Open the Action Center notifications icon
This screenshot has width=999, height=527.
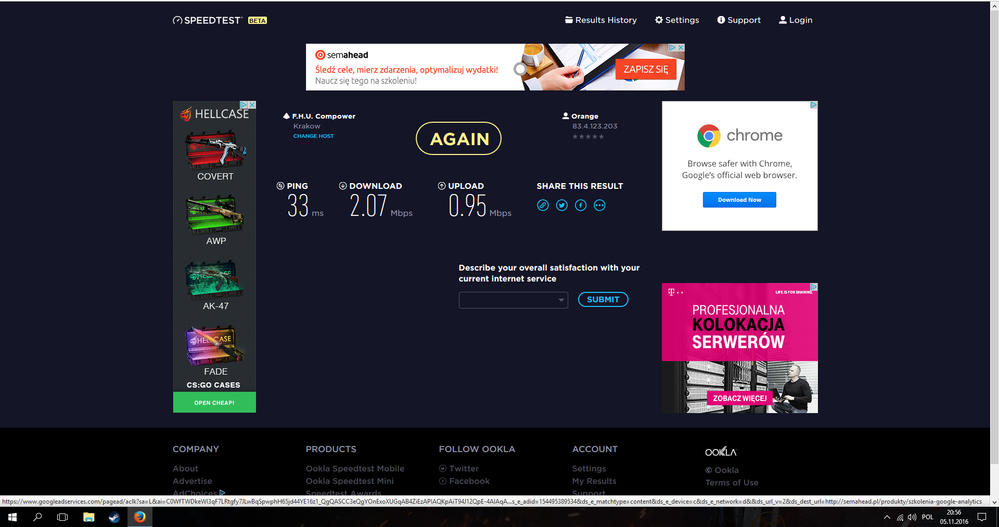coord(982,517)
